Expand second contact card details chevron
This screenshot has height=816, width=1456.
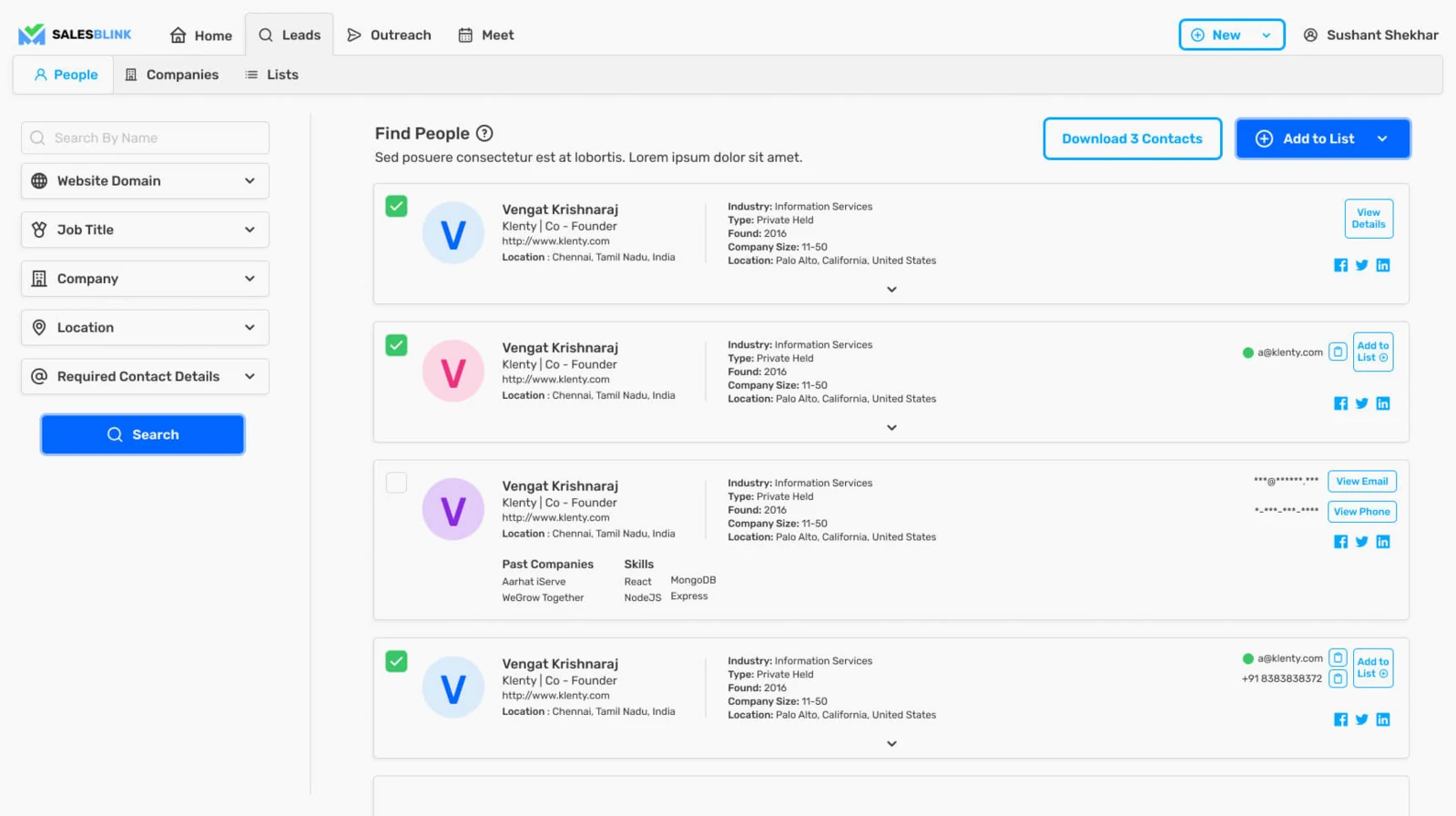891,428
